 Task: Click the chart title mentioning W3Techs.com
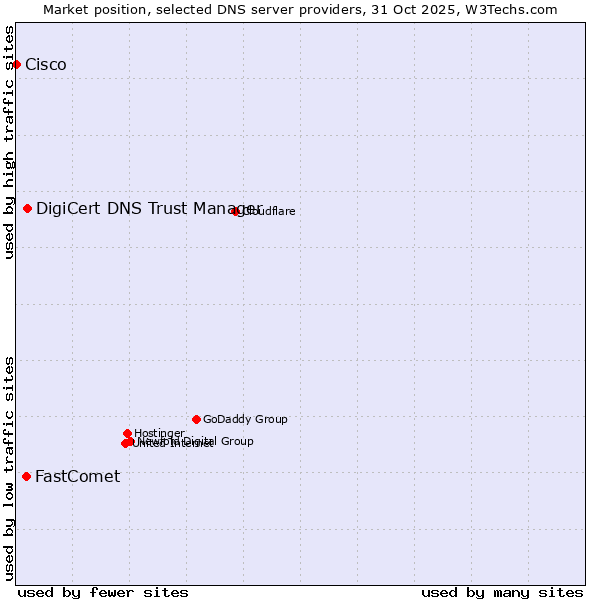(300, 9)
